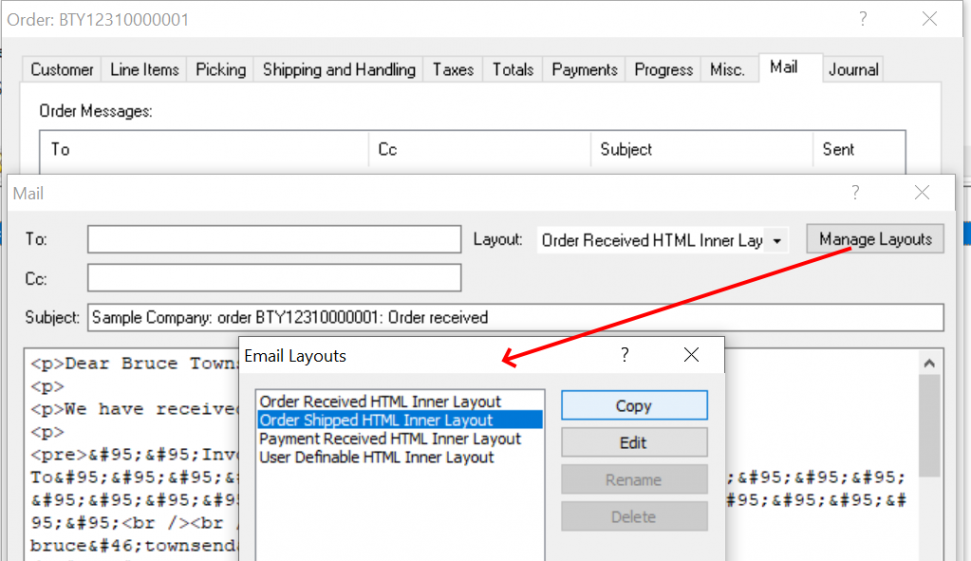The width and height of the screenshot is (971, 561).
Task: Open the Journal tab
Action: (853, 69)
